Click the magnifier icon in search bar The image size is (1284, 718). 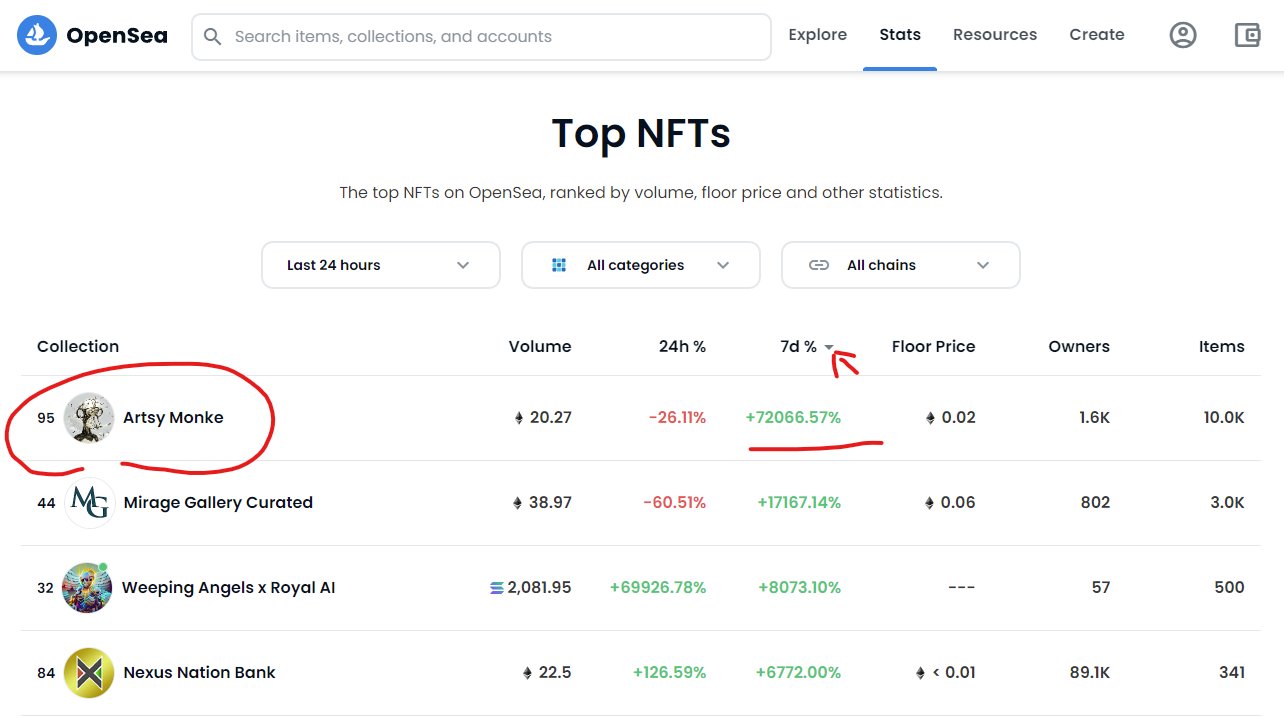(212, 37)
